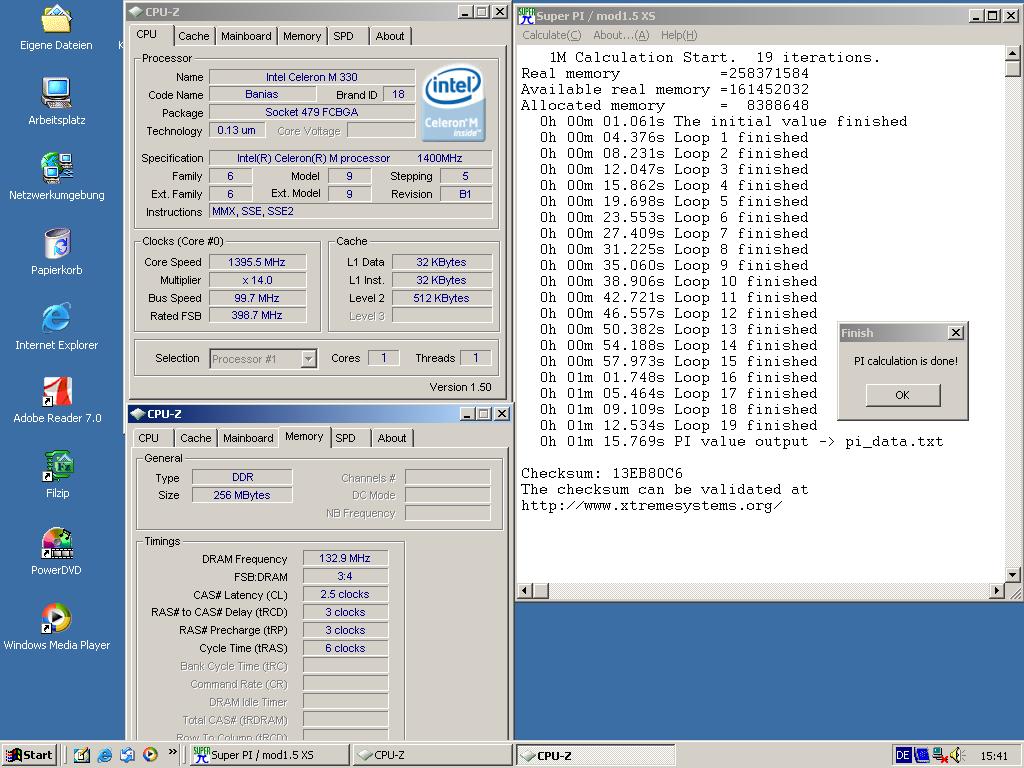Click the xtremesystems.org URL text
1024x768 pixels.
coord(651,505)
